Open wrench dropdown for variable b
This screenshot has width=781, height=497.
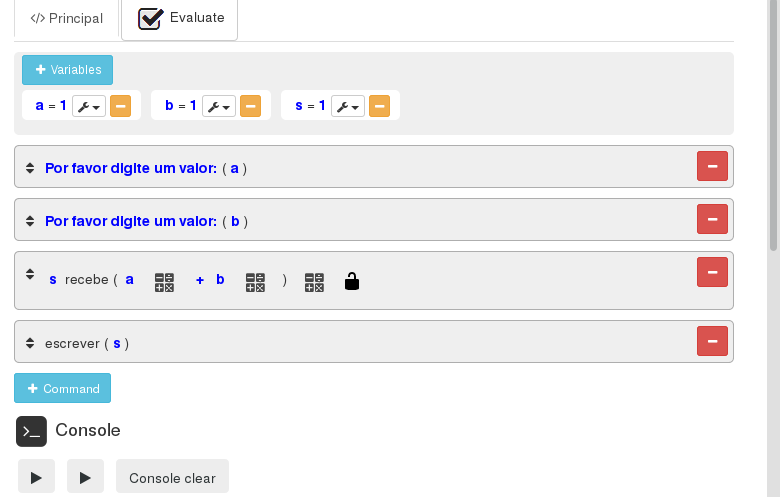coord(219,106)
